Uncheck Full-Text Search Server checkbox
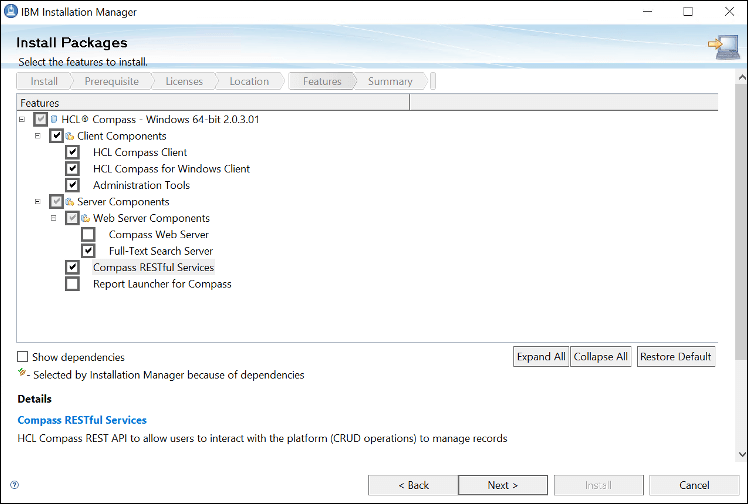The width and height of the screenshot is (748, 504). [88, 251]
